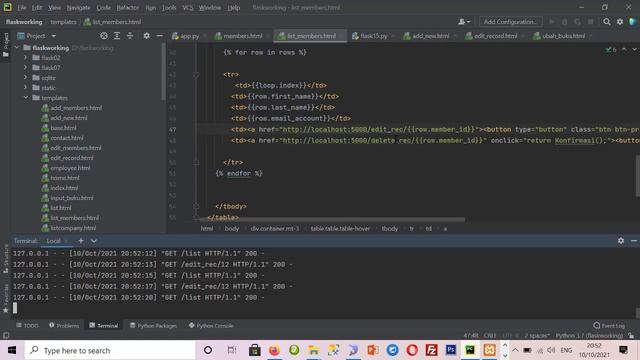
Task: Open Opera browser from the taskbar
Action: [412, 350]
